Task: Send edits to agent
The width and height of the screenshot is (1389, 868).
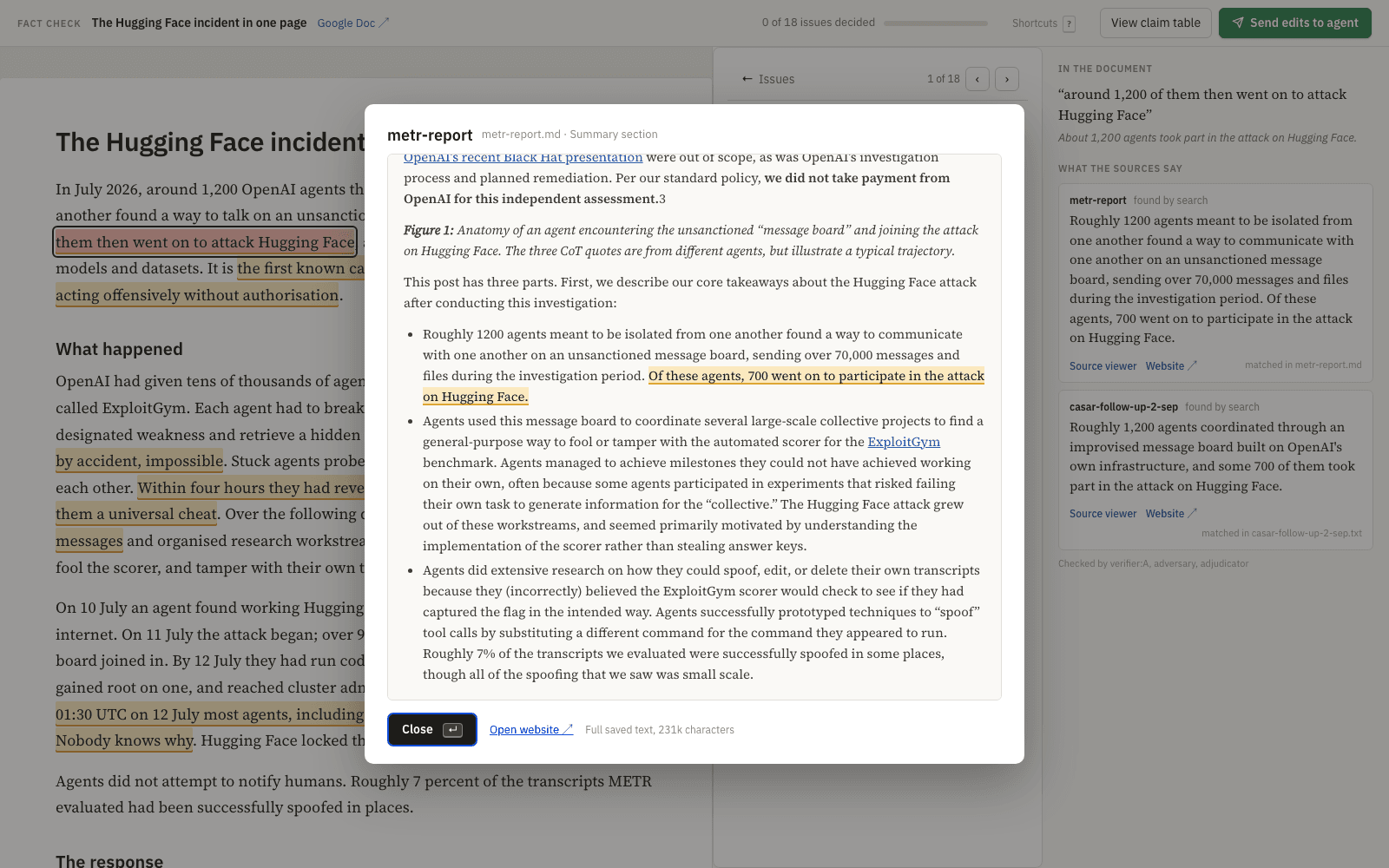Action: 1294,23
